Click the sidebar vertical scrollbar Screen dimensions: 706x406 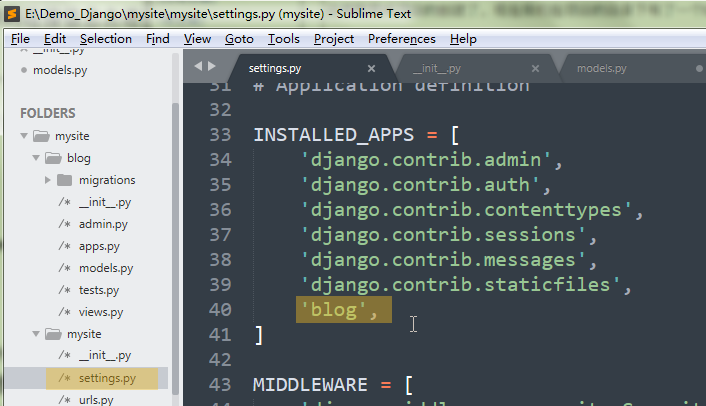click(x=175, y=248)
